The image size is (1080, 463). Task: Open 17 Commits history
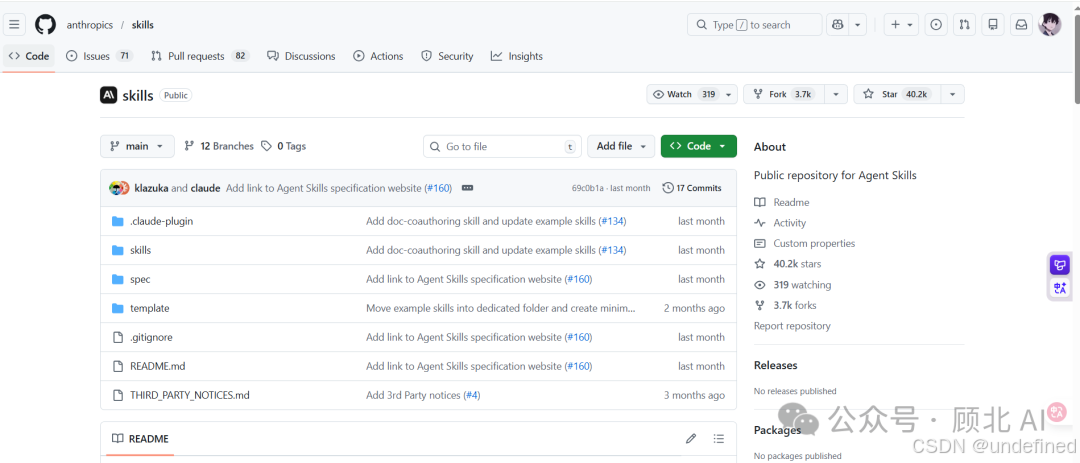click(x=692, y=188)
